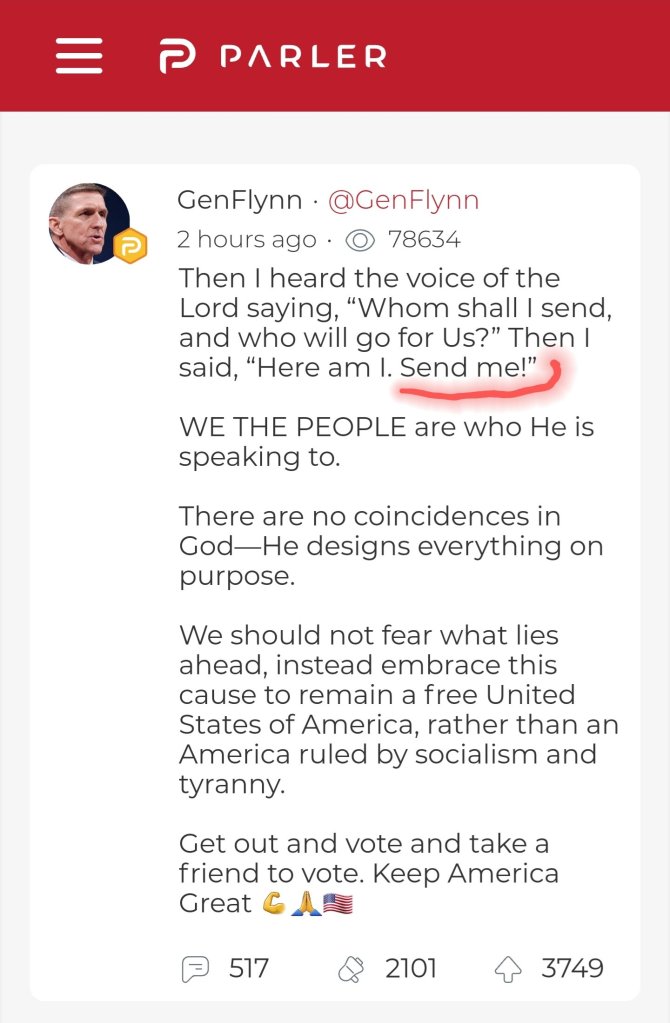Click the "2 hours ago" timestamp
The height and width of the screenshot is (1023, 670).
[247, 240]
